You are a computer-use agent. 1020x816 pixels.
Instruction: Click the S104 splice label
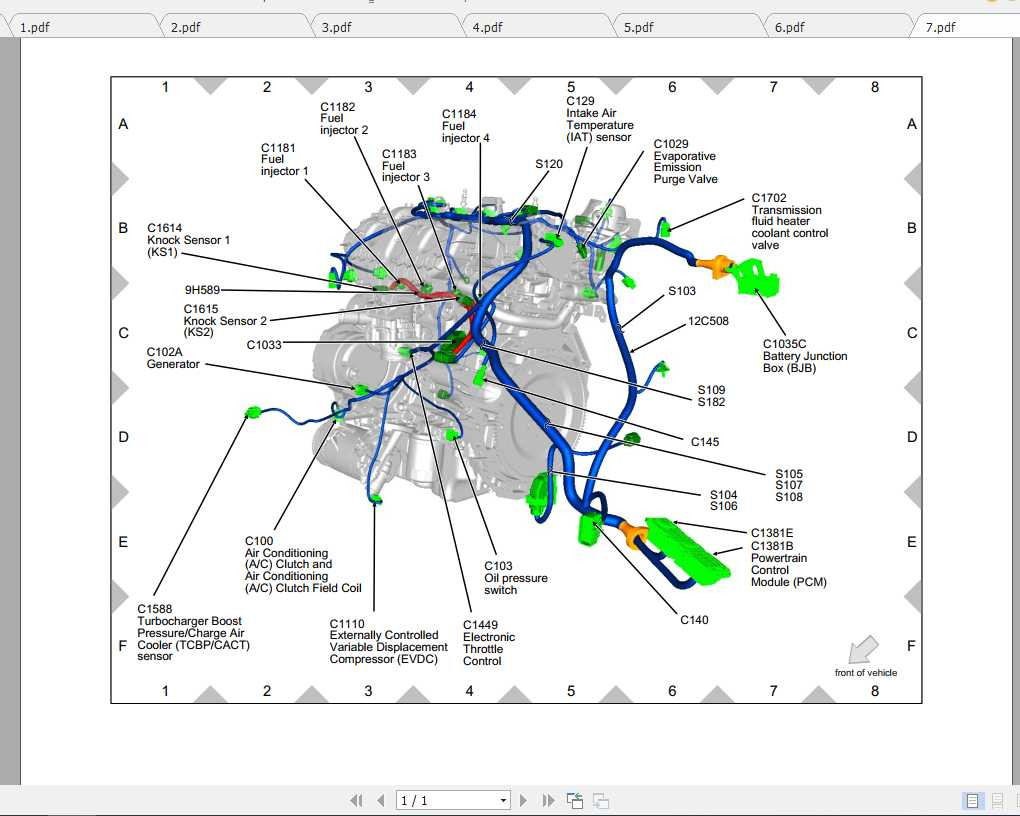(x=723, y=495)
